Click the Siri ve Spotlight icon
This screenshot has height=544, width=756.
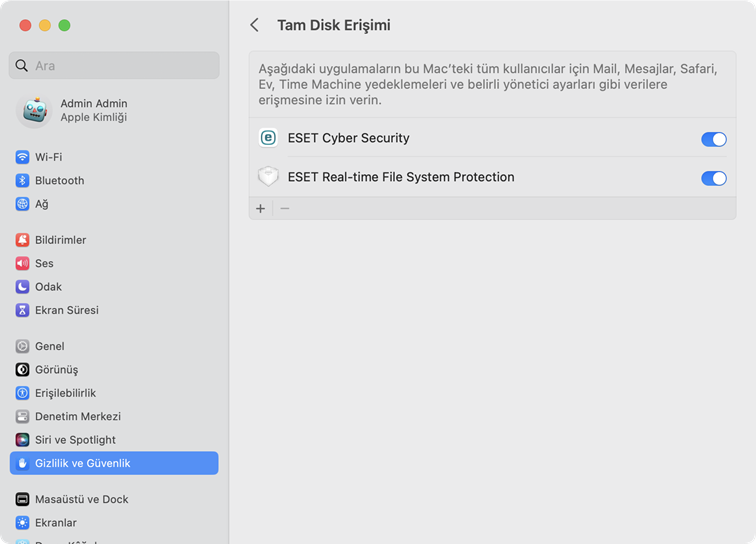(x=22, y=440)
